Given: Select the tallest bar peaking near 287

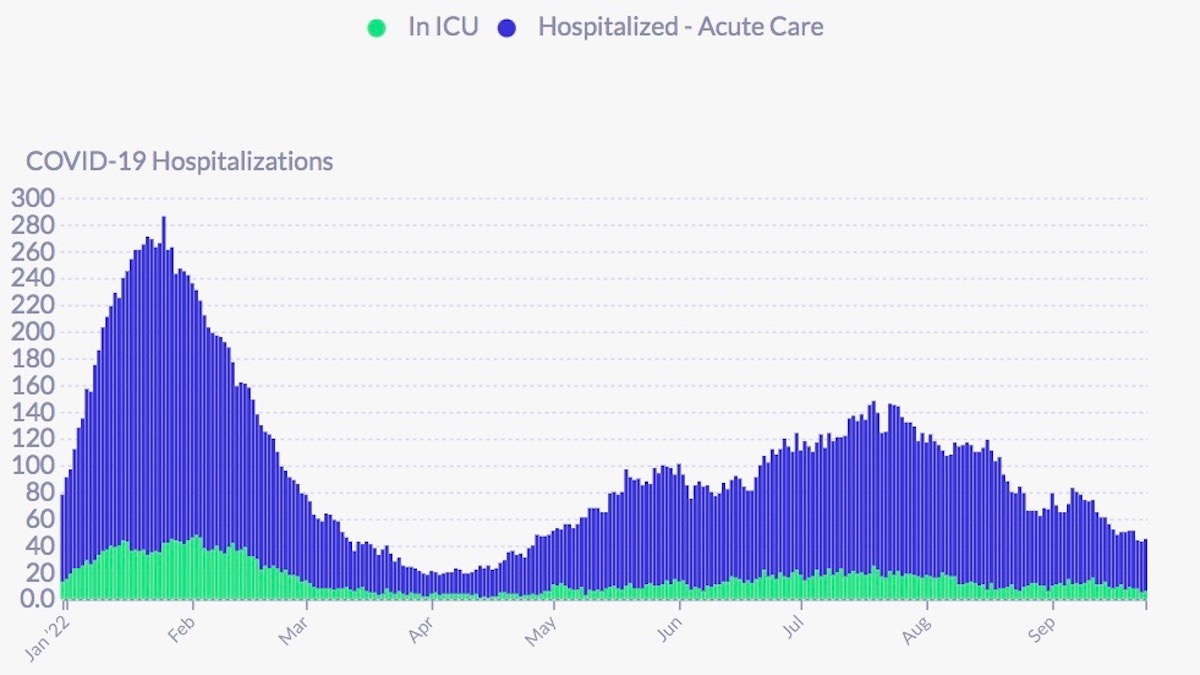Looking at the screenshot, I should (x=164, y=400).
